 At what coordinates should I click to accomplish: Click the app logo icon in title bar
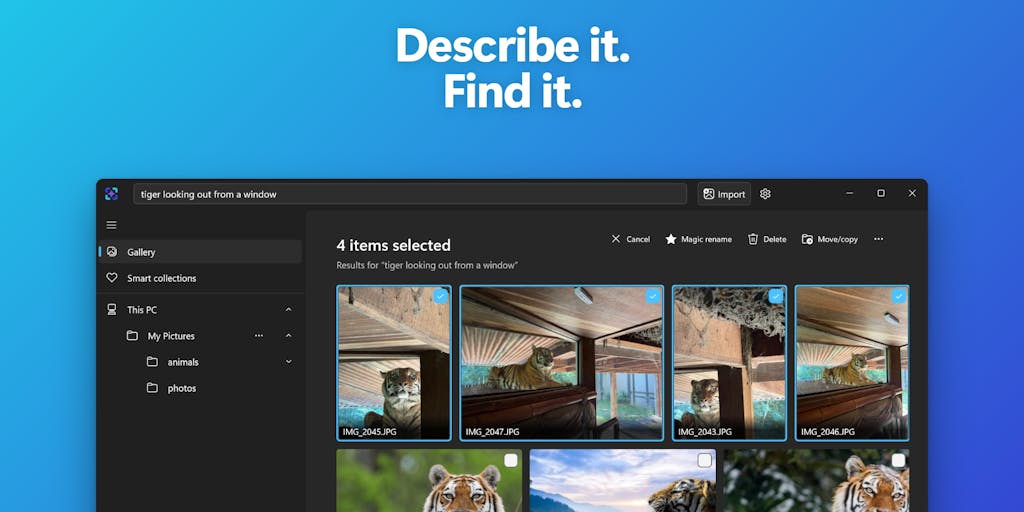pyautogui.click(x=112, y=194)
